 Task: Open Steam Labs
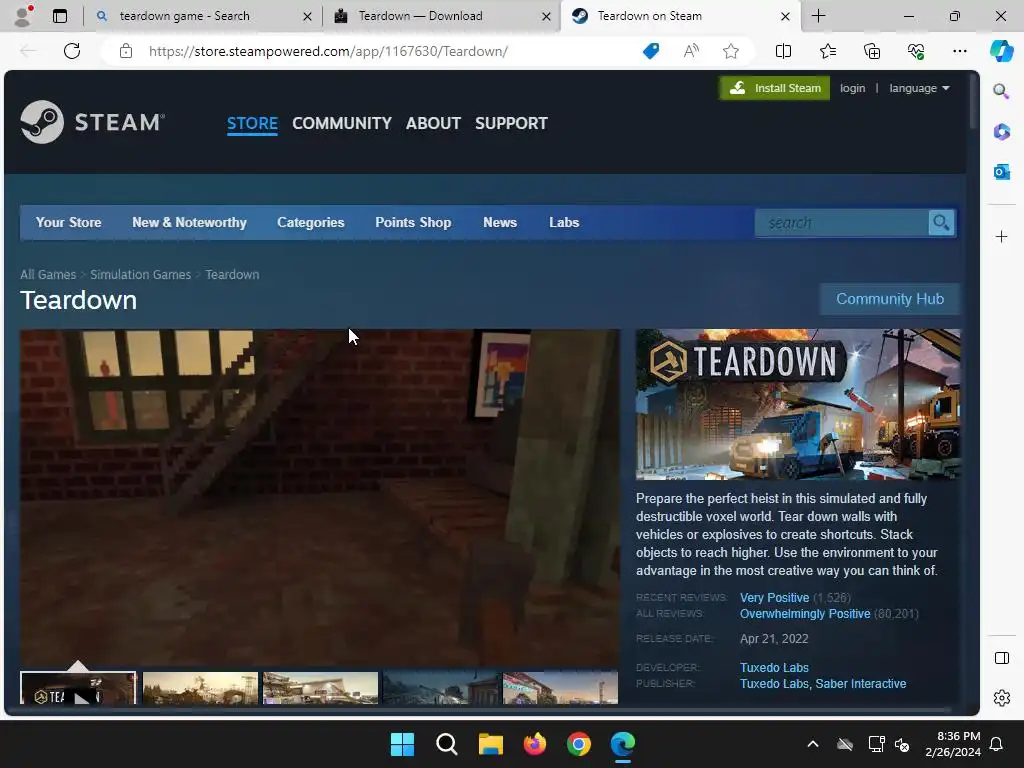564,223
